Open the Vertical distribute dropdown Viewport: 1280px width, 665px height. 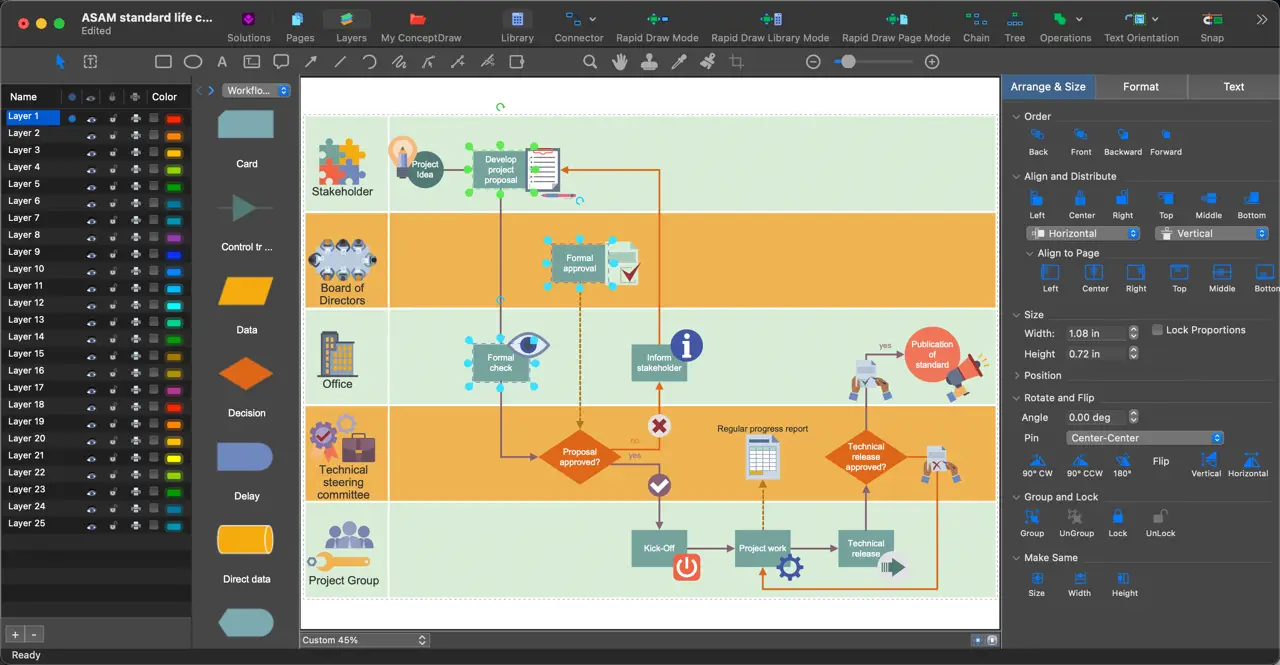click(x=1212, y=233)
